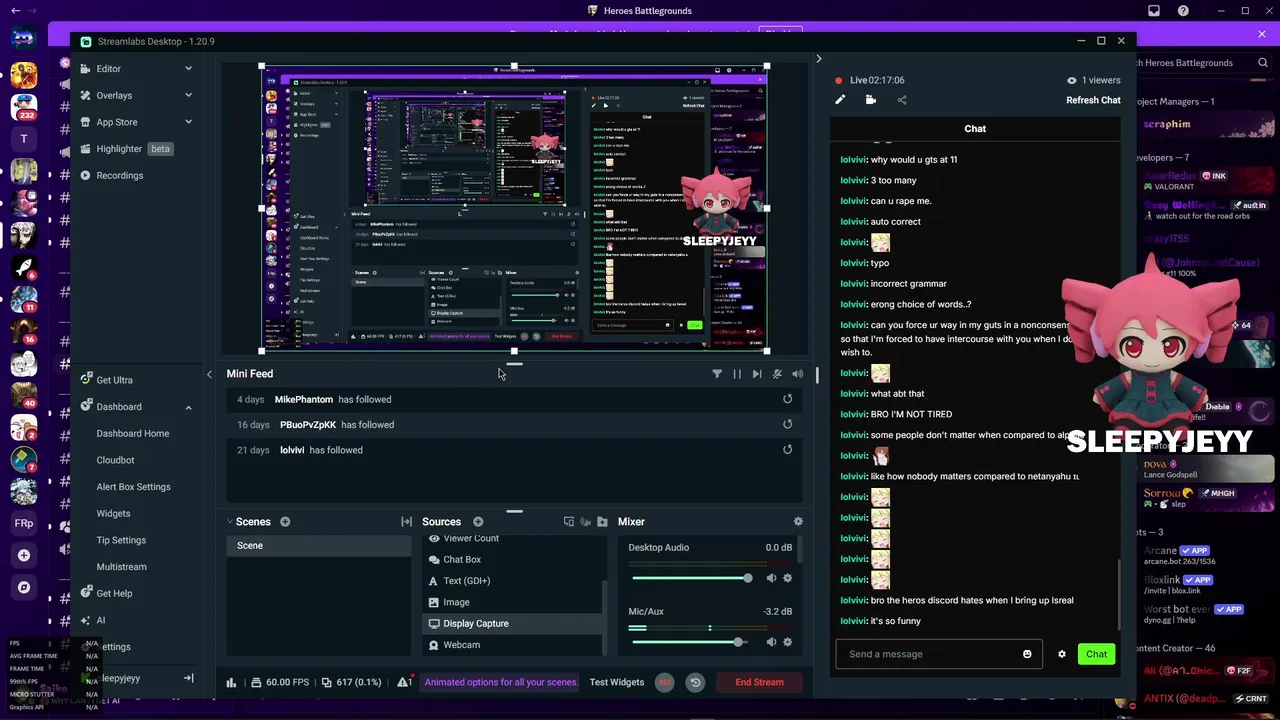This screenshot has width=1280, height=720.
Task: Pause the Mini Feed alert queue
Action: [x=737, y=374]
